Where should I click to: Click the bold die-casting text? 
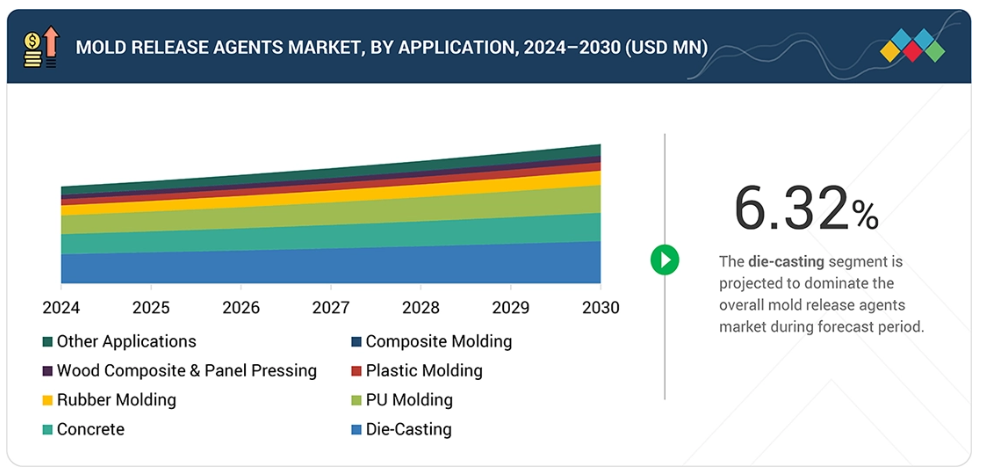(786, 262)
